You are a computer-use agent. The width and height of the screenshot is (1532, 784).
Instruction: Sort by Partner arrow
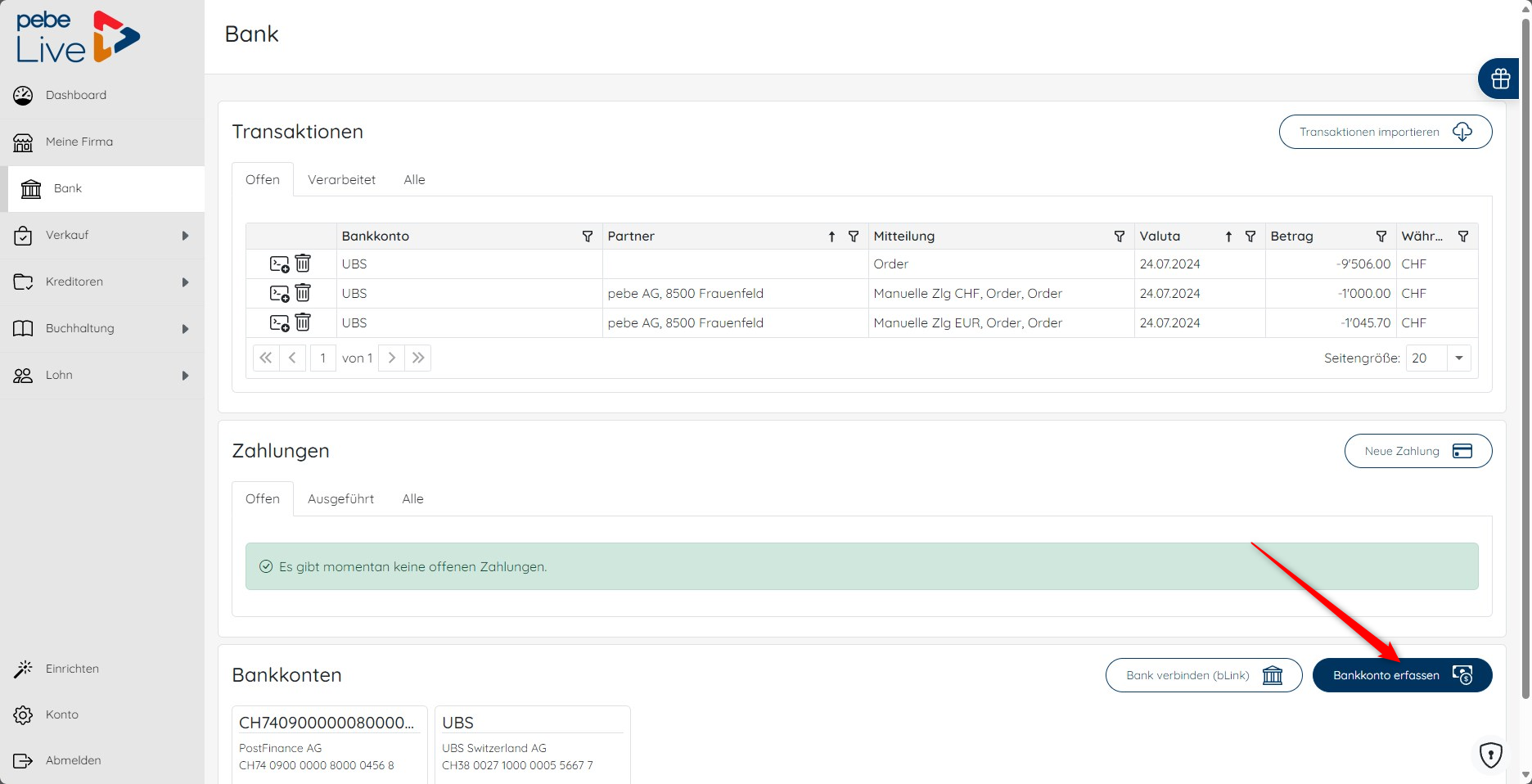(x=831, y=237)
